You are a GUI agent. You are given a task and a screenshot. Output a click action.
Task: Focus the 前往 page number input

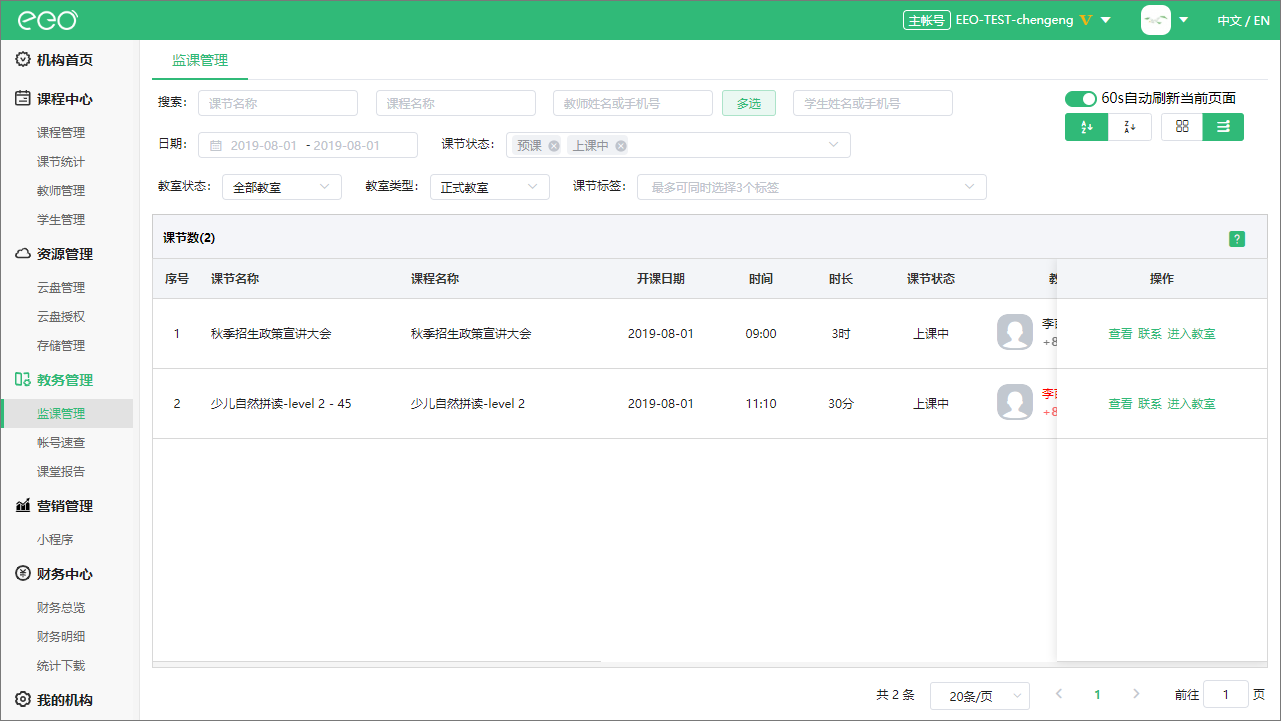pyautogui.click(x=1226, y=694)
